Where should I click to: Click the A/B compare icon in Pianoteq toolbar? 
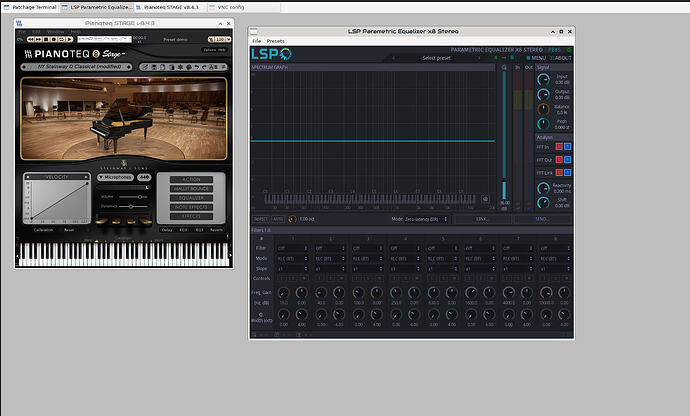213,66
